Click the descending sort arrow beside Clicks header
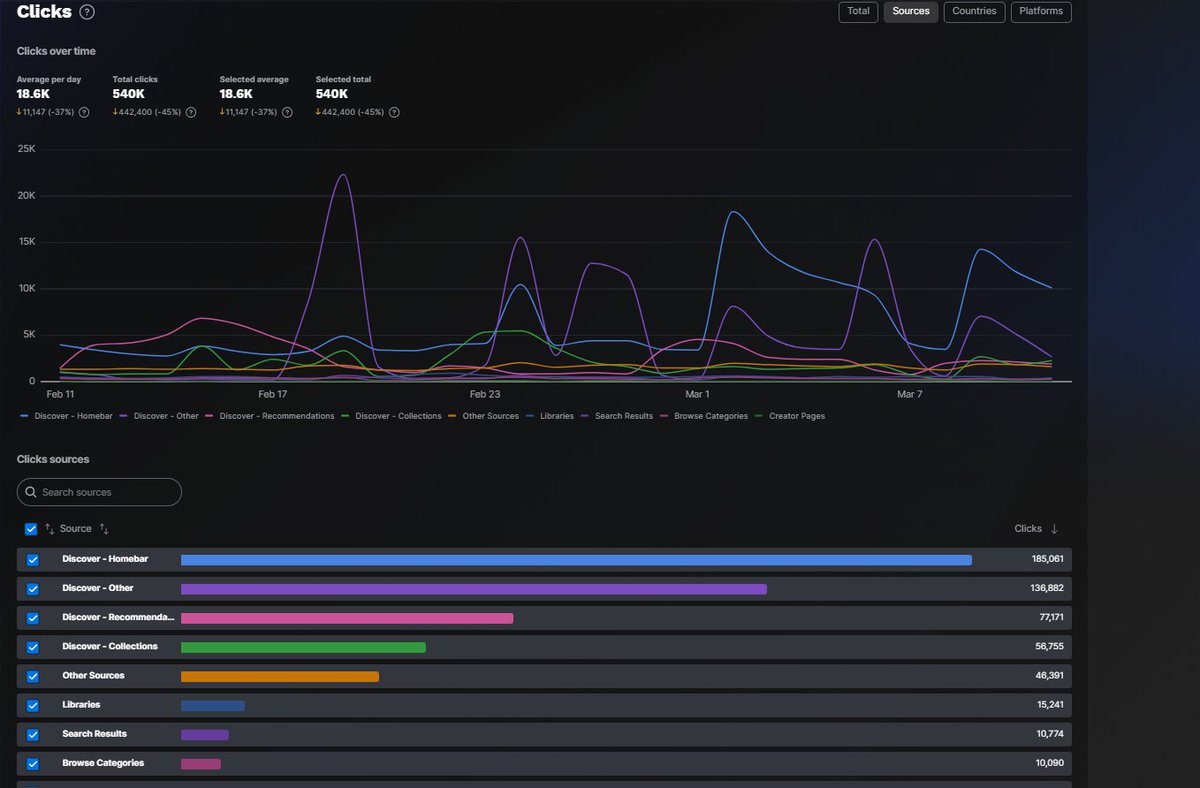Viewport: 1200px width, 788px height. pos(1053,528)
